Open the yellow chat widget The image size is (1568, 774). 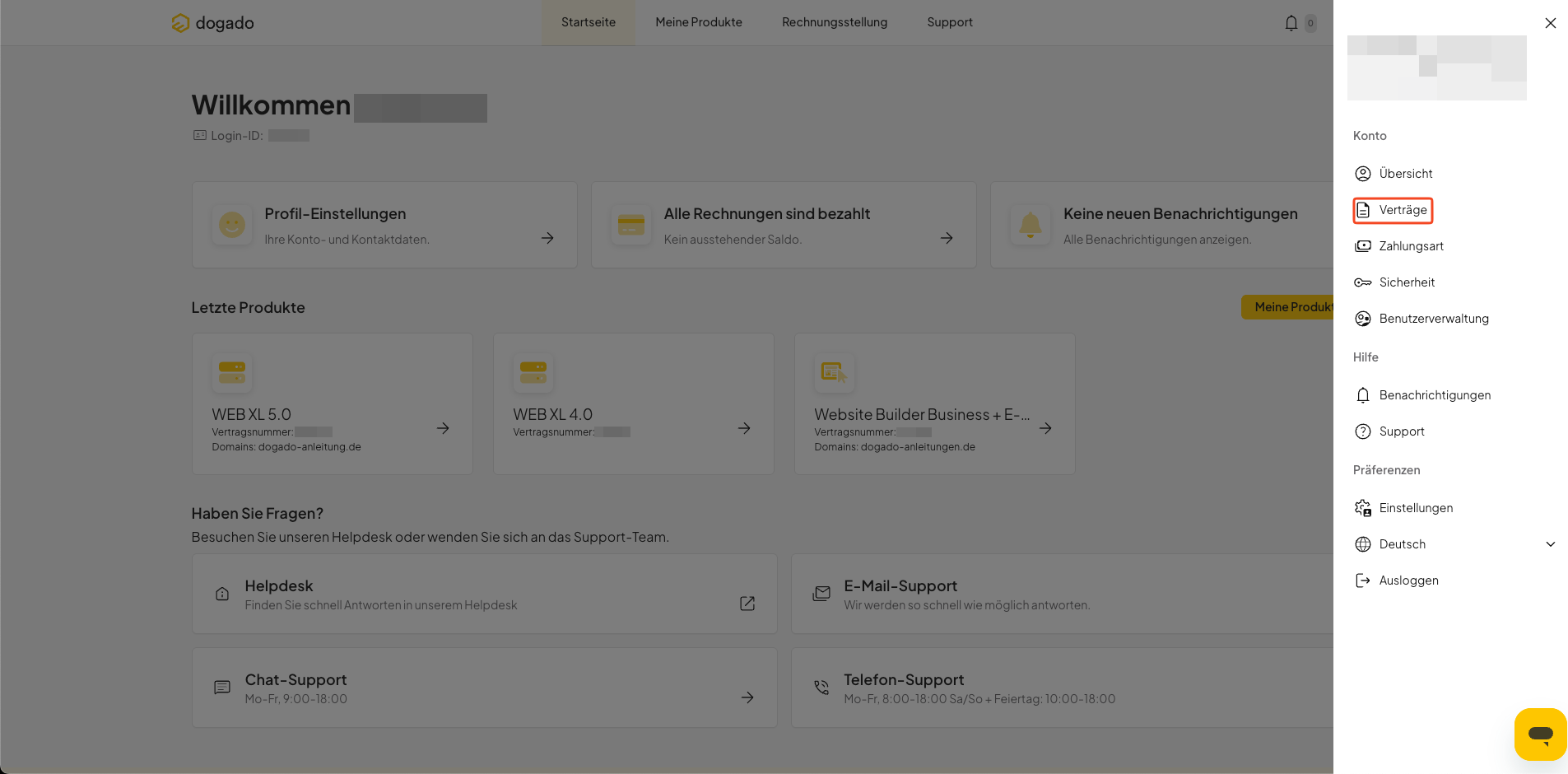[x=1540, y=734]
